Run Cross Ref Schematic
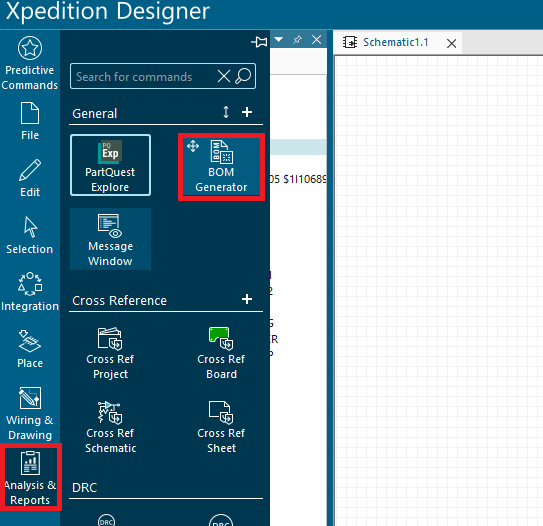This screenshot has height=526, width=543. [110, 427]
